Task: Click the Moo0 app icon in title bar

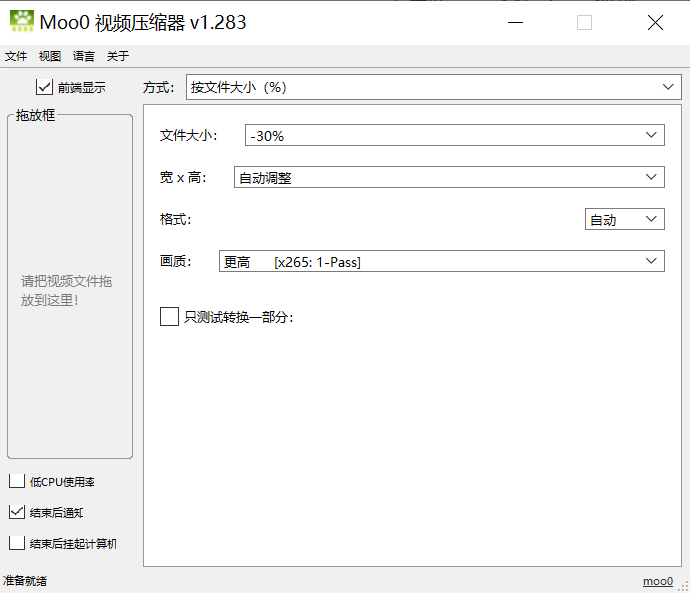Action: (x=22, y=22)
